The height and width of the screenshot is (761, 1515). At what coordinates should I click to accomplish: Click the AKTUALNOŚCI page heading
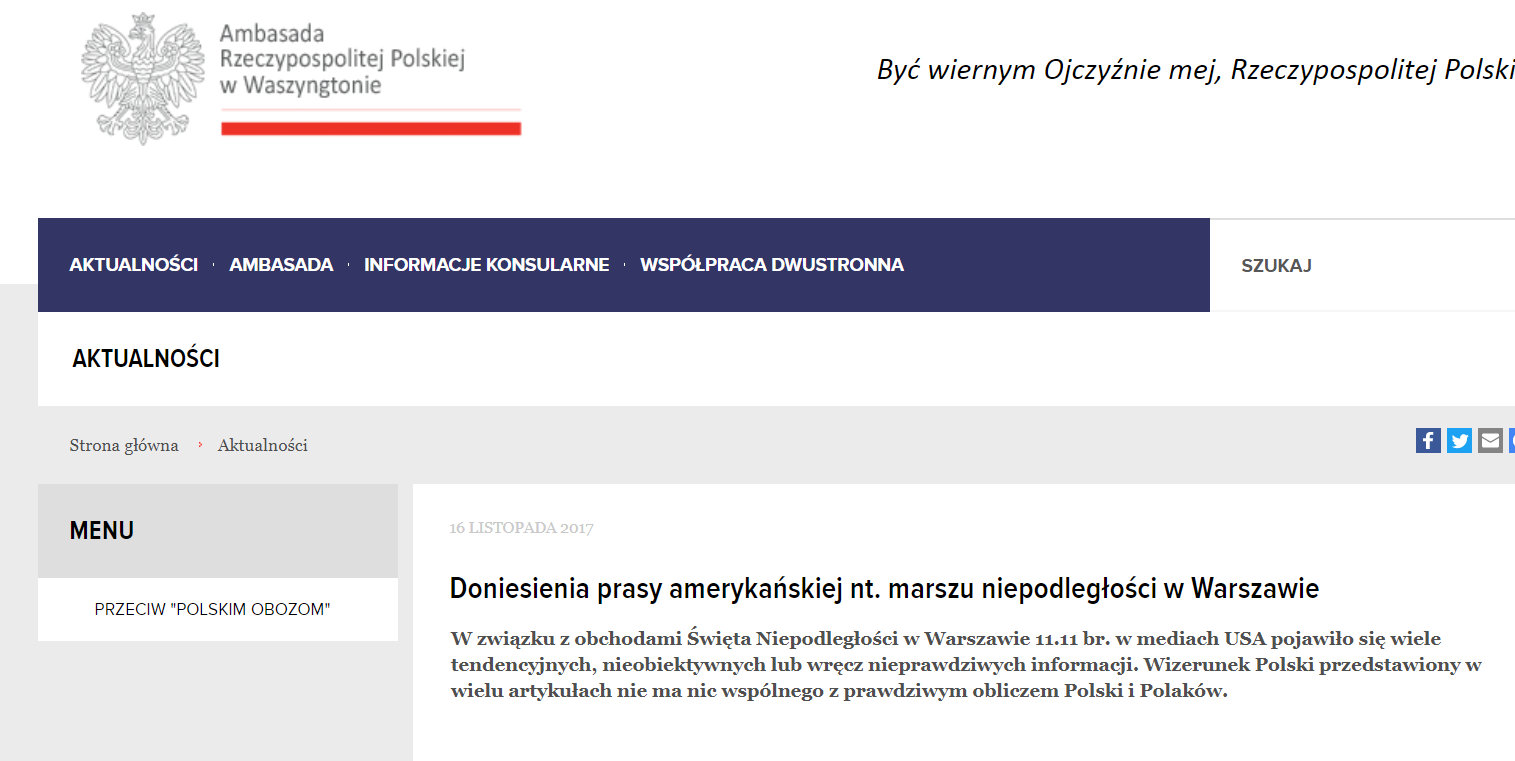pos(146,358)
